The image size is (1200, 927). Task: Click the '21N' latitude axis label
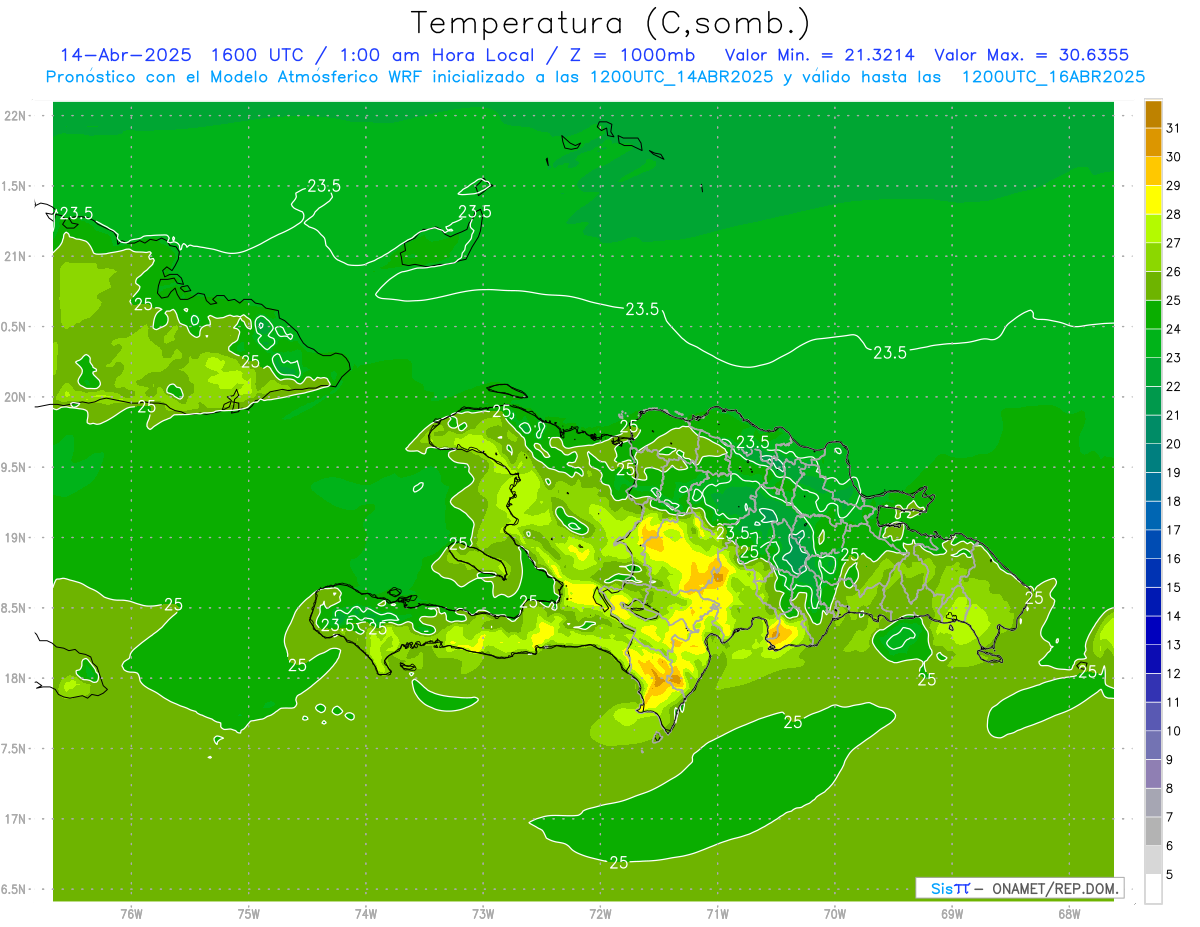[x=15, y=256]
